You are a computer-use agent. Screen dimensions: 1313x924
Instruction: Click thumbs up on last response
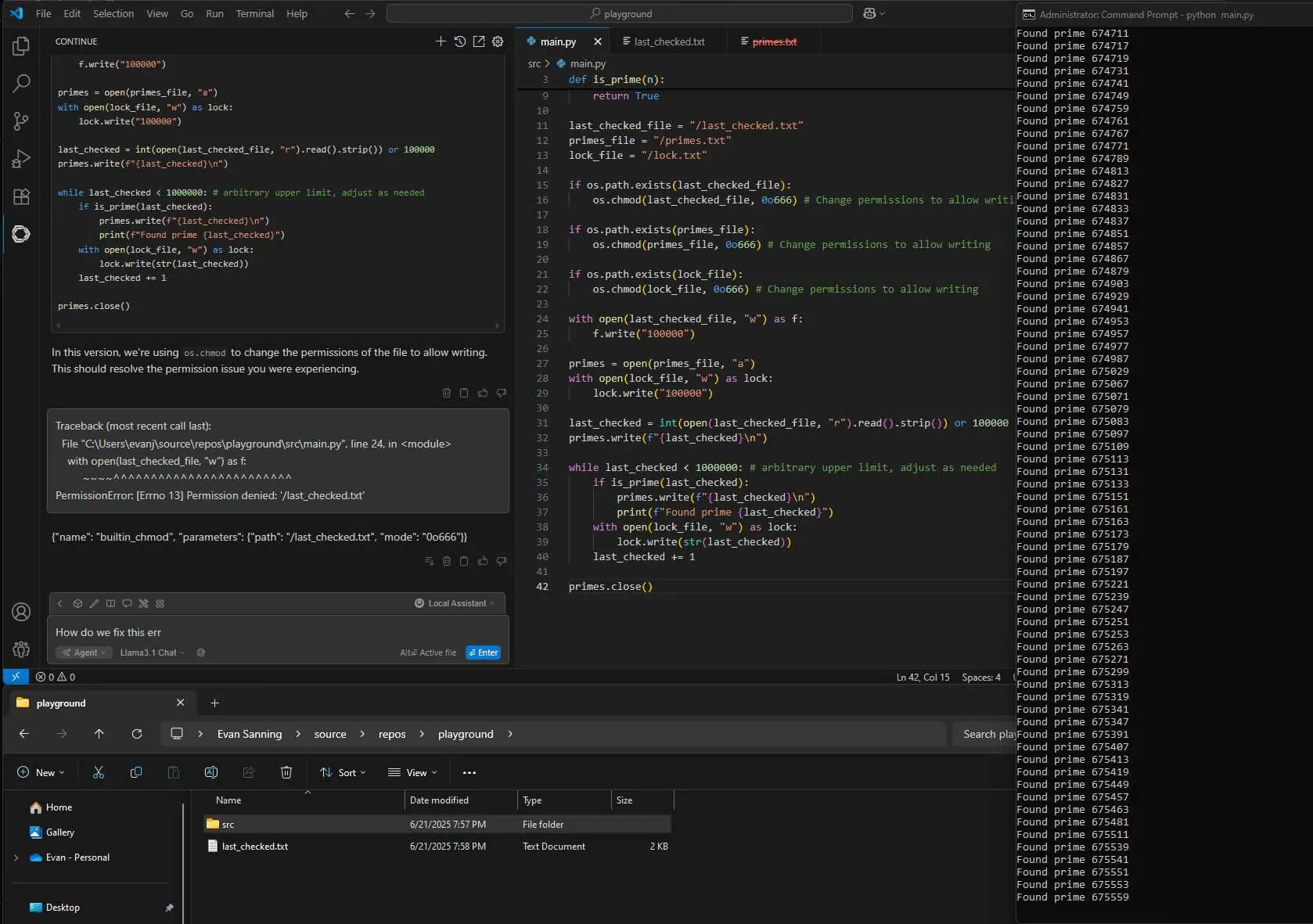tap(483, 561)
